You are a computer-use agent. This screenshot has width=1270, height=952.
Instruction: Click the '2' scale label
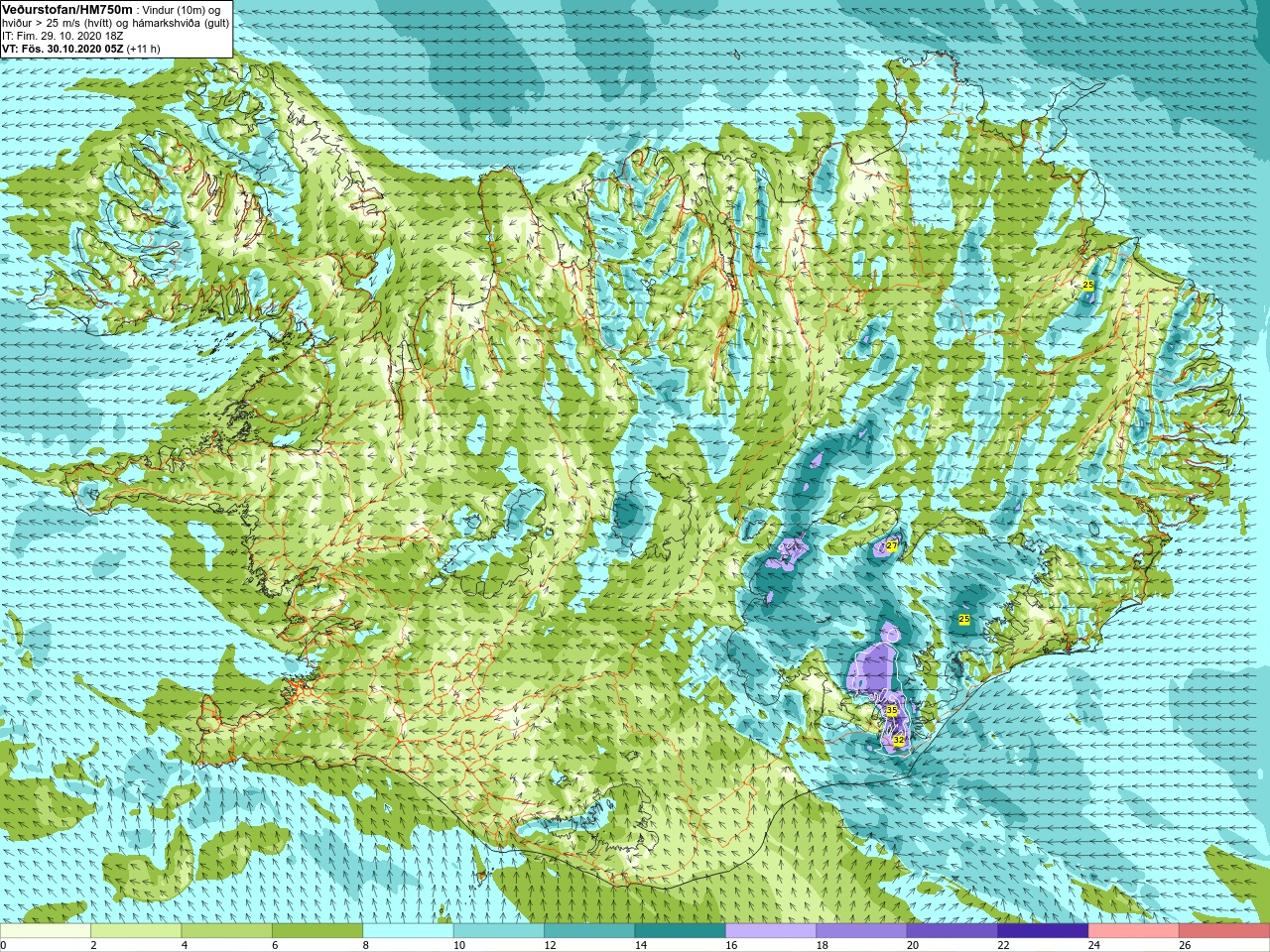(93, 945)
